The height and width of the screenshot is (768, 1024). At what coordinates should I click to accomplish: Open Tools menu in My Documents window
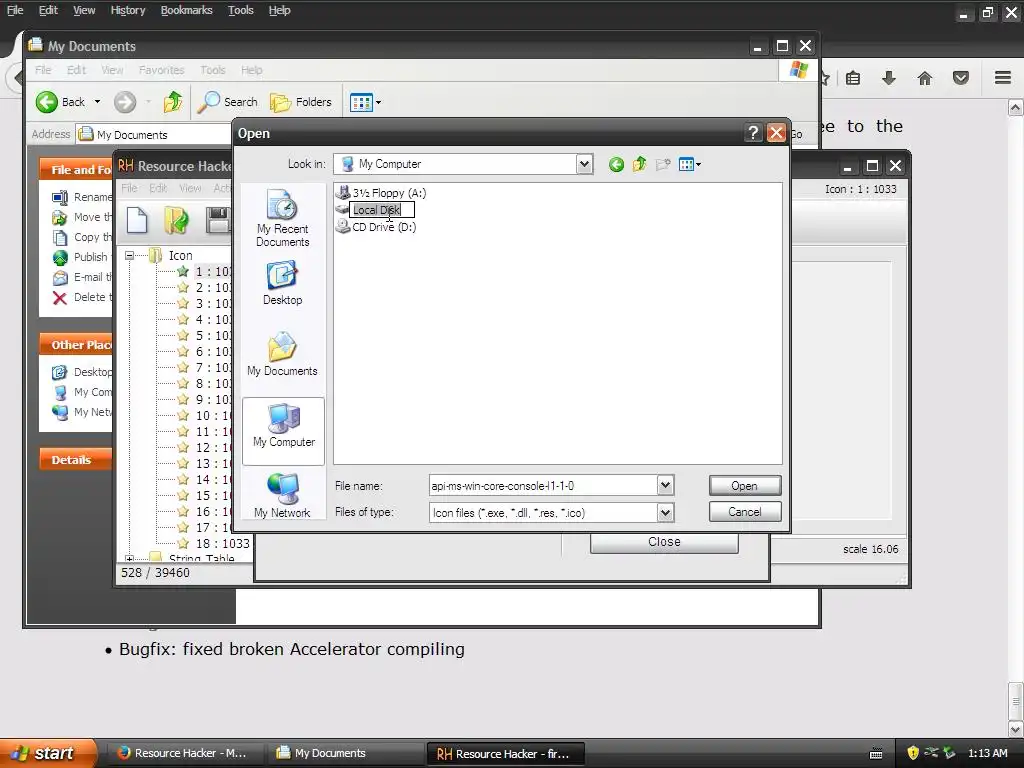212,70
